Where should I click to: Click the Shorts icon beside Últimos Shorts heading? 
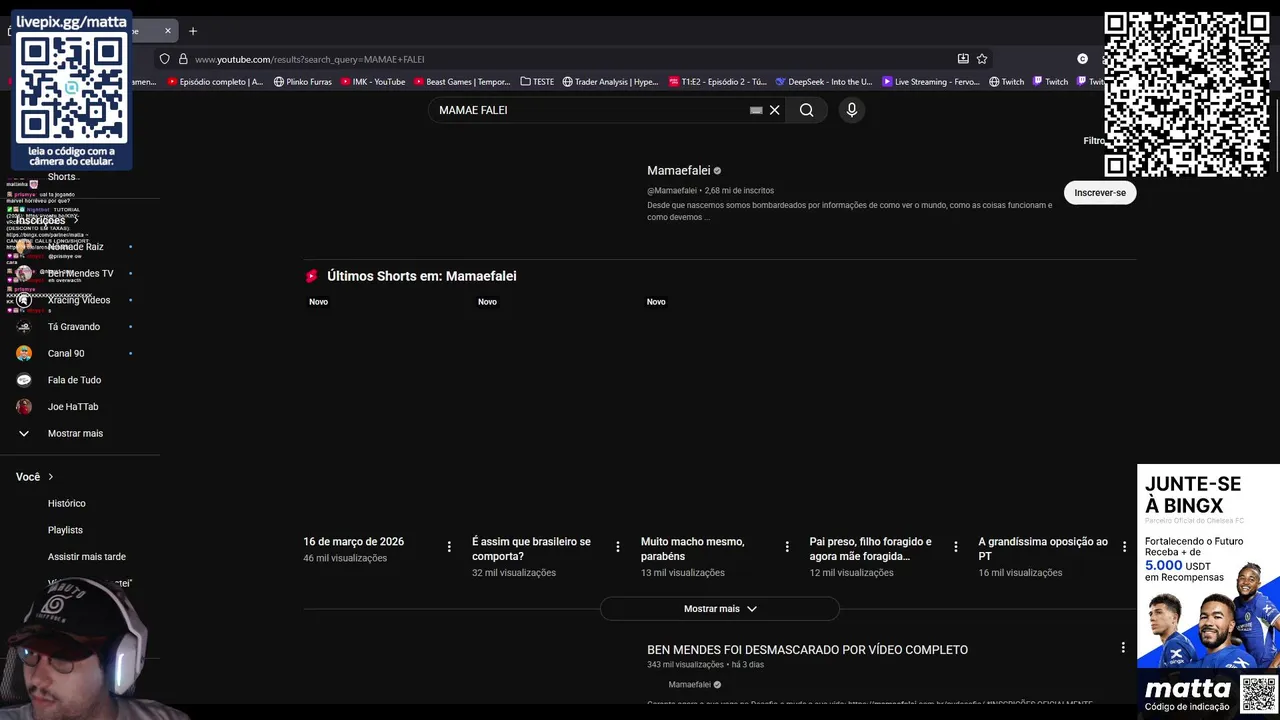point(312,276)
